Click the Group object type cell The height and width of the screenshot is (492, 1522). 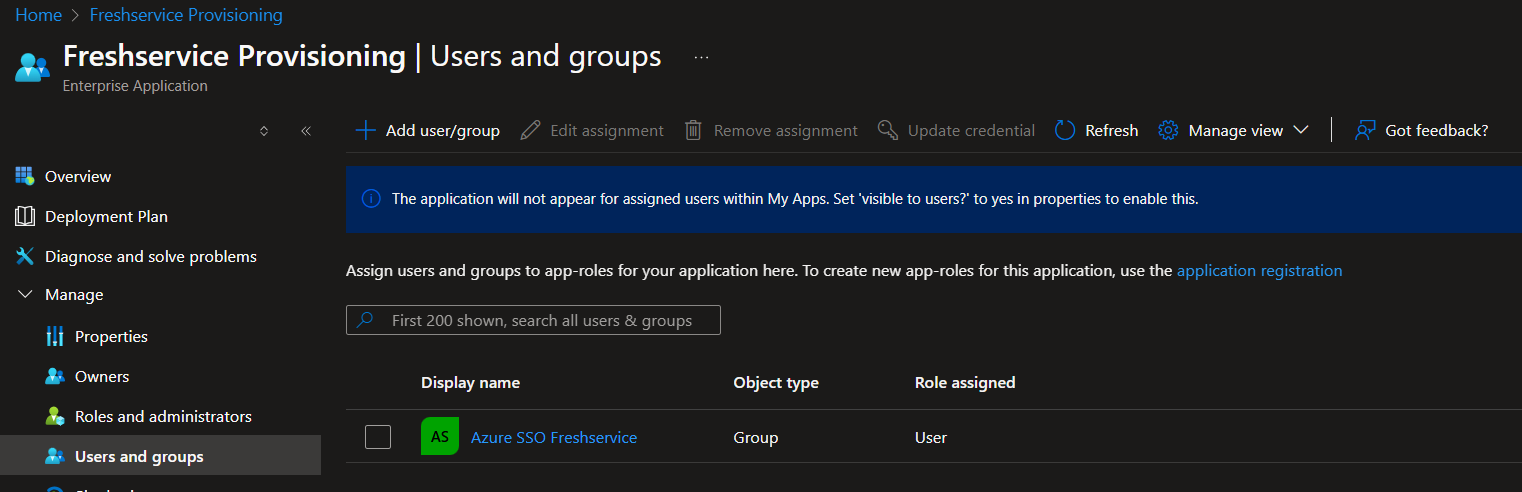point(756,437)
